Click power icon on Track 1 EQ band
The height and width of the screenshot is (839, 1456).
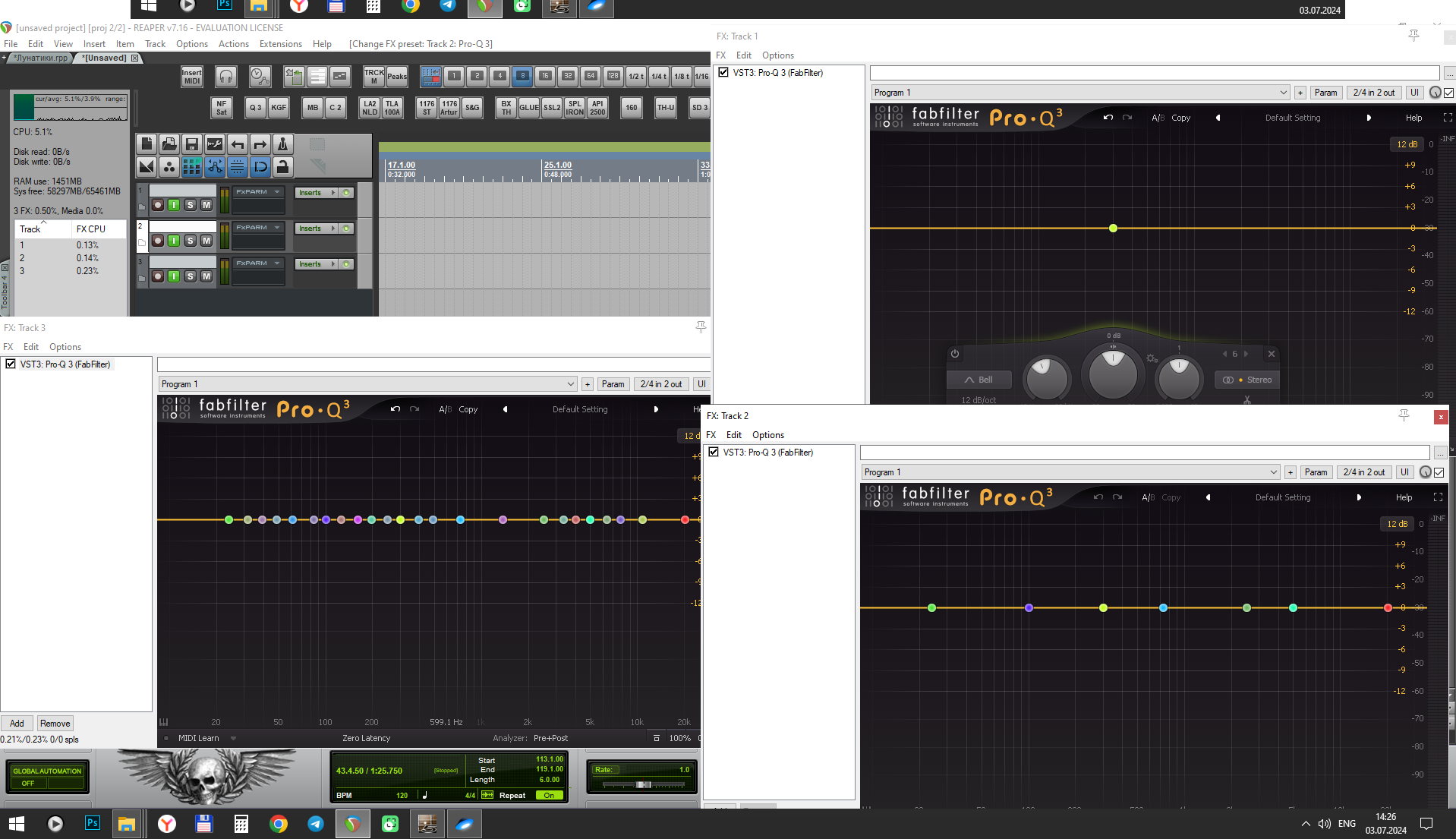pos(955,354)
